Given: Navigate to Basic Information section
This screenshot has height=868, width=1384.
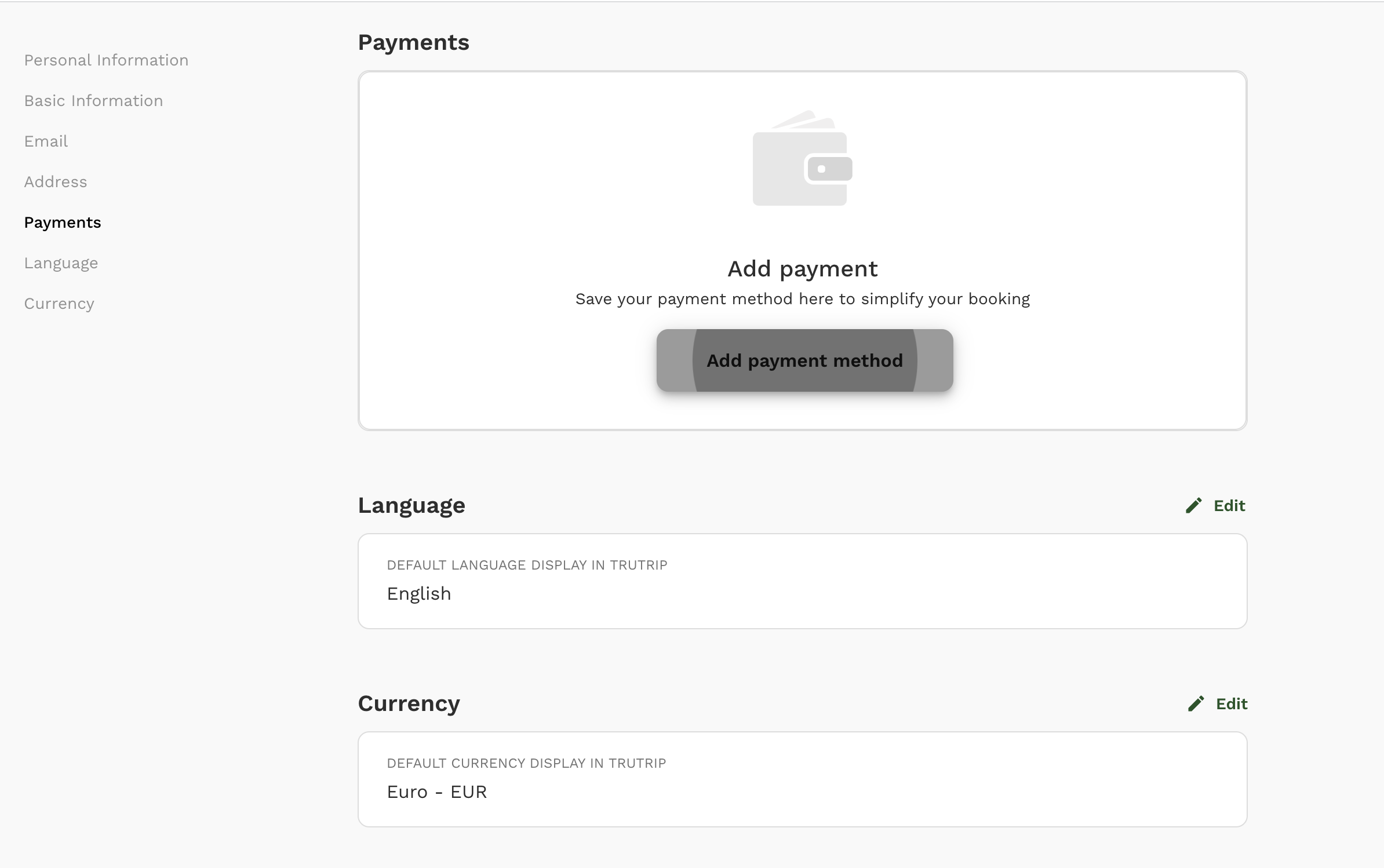Looking at the screenshot, I should click(93, 100).
